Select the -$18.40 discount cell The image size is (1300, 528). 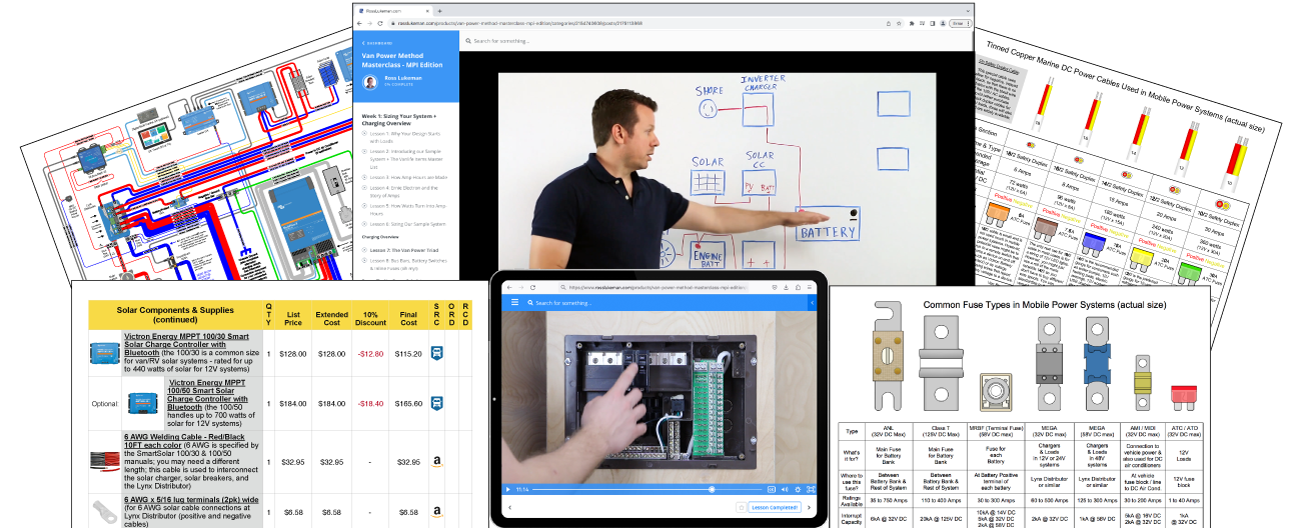370,403
